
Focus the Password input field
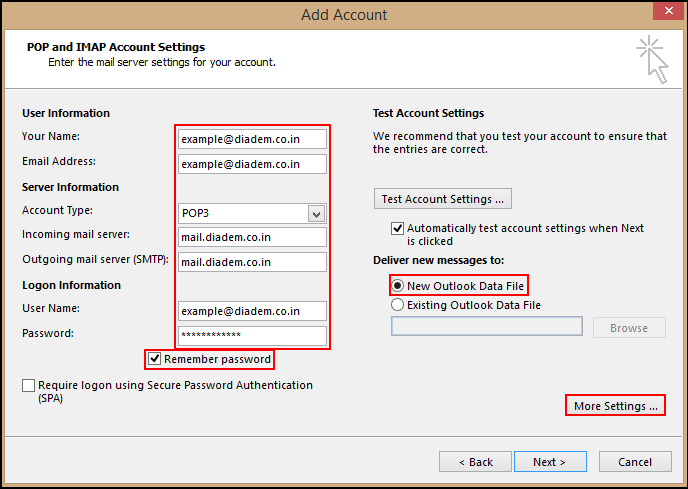(252, 336)
